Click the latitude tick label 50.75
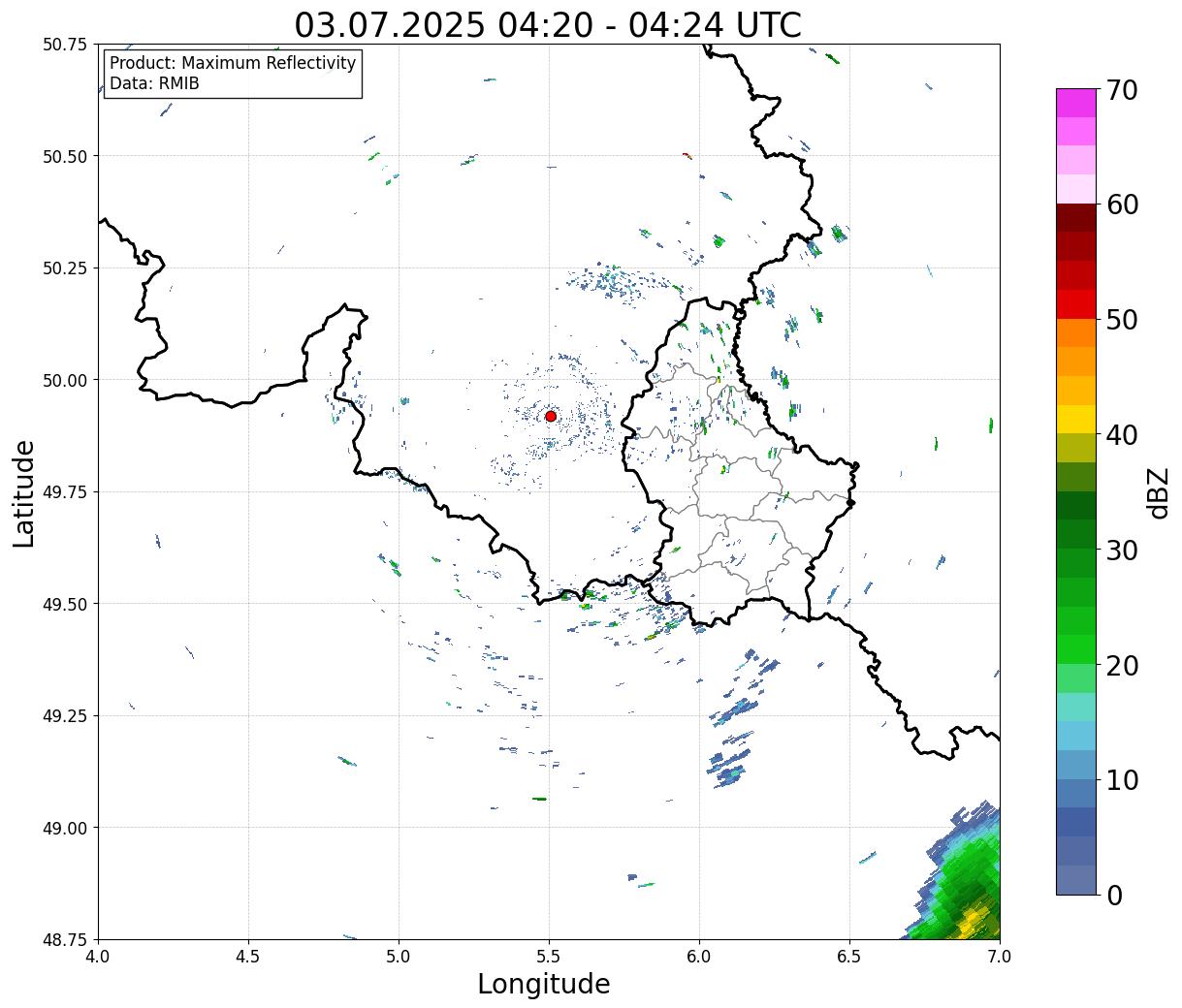Screen dimensions: 1182x1008 click(x=64, y=45)
